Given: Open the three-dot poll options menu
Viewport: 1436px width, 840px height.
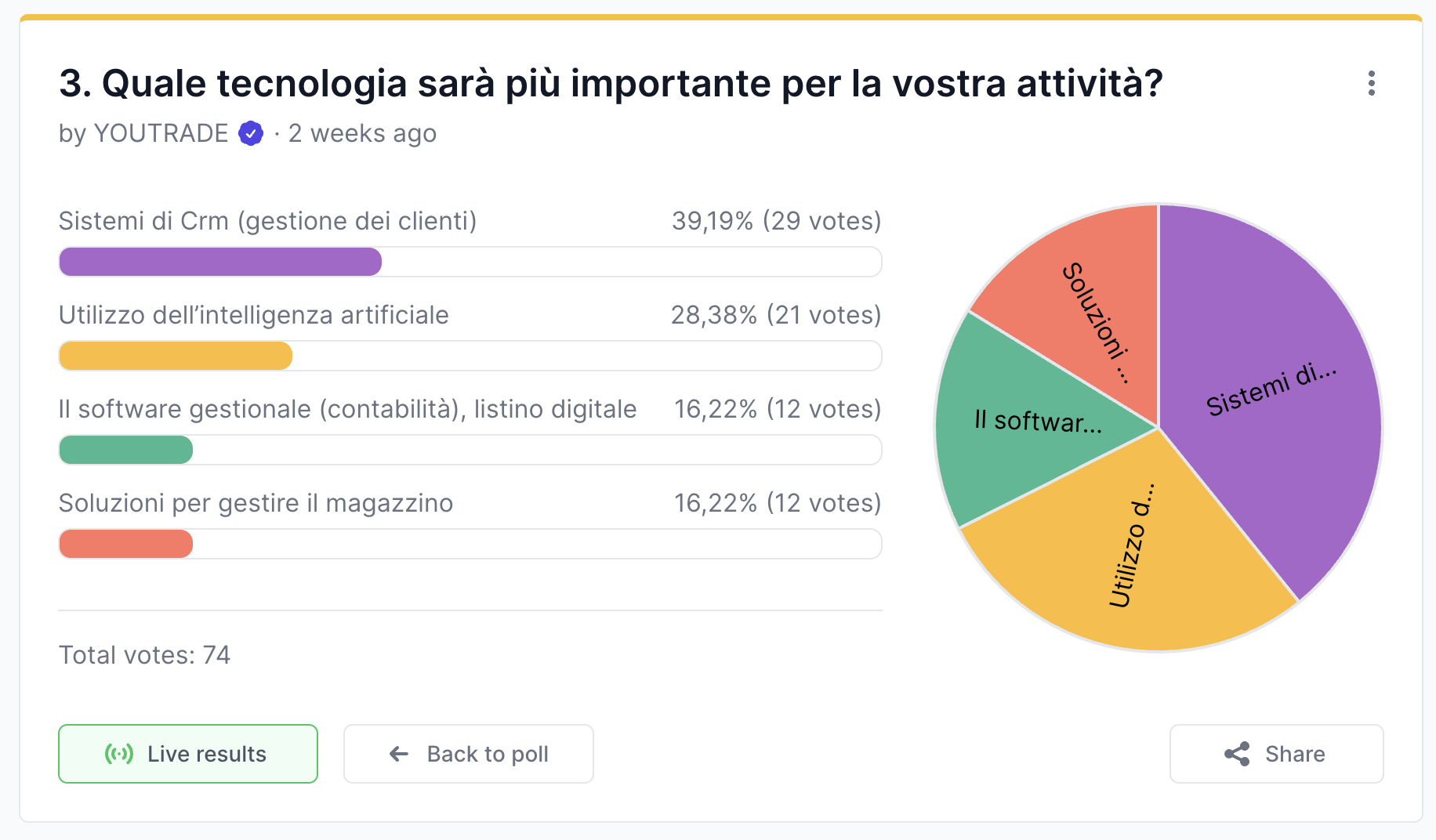Looking at the screenshot, I should tap(1371, 83).
